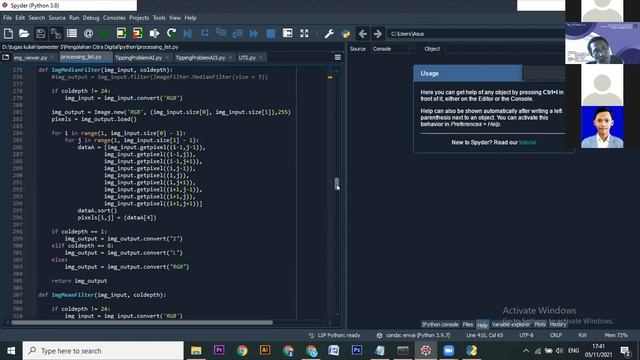The height and width of the screenshot is (360, 640).
Task: Re-run the last script
Action: (x=171, y=33)
